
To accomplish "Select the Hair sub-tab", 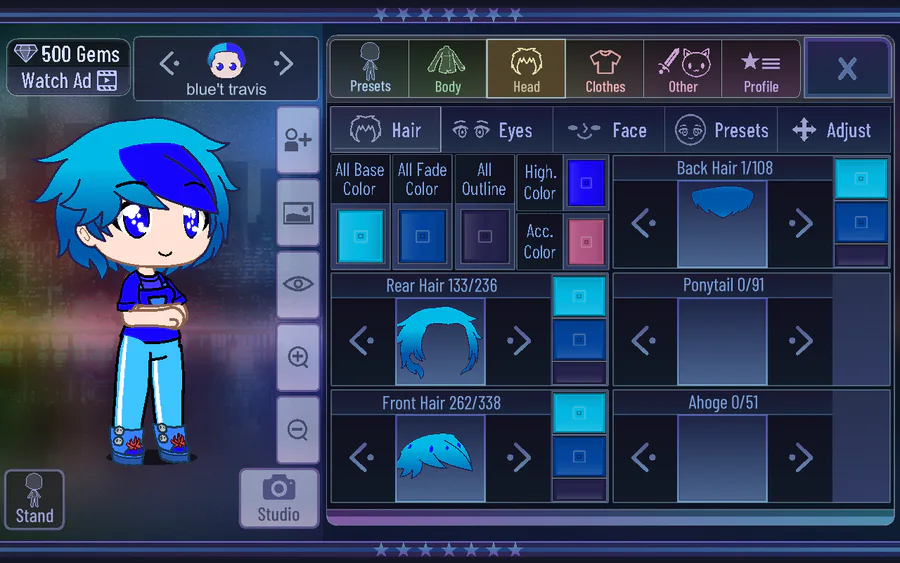I will click(x=386, y=130).
